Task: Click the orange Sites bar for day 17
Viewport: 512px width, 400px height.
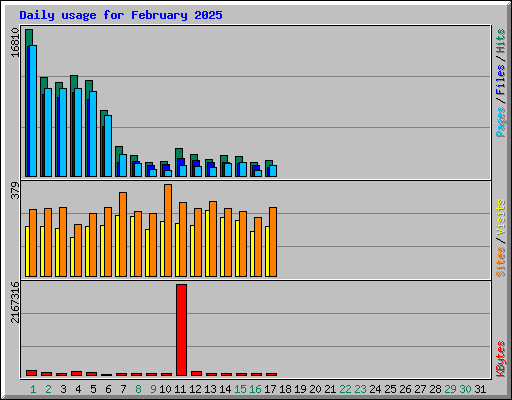Action: point(273,242)
